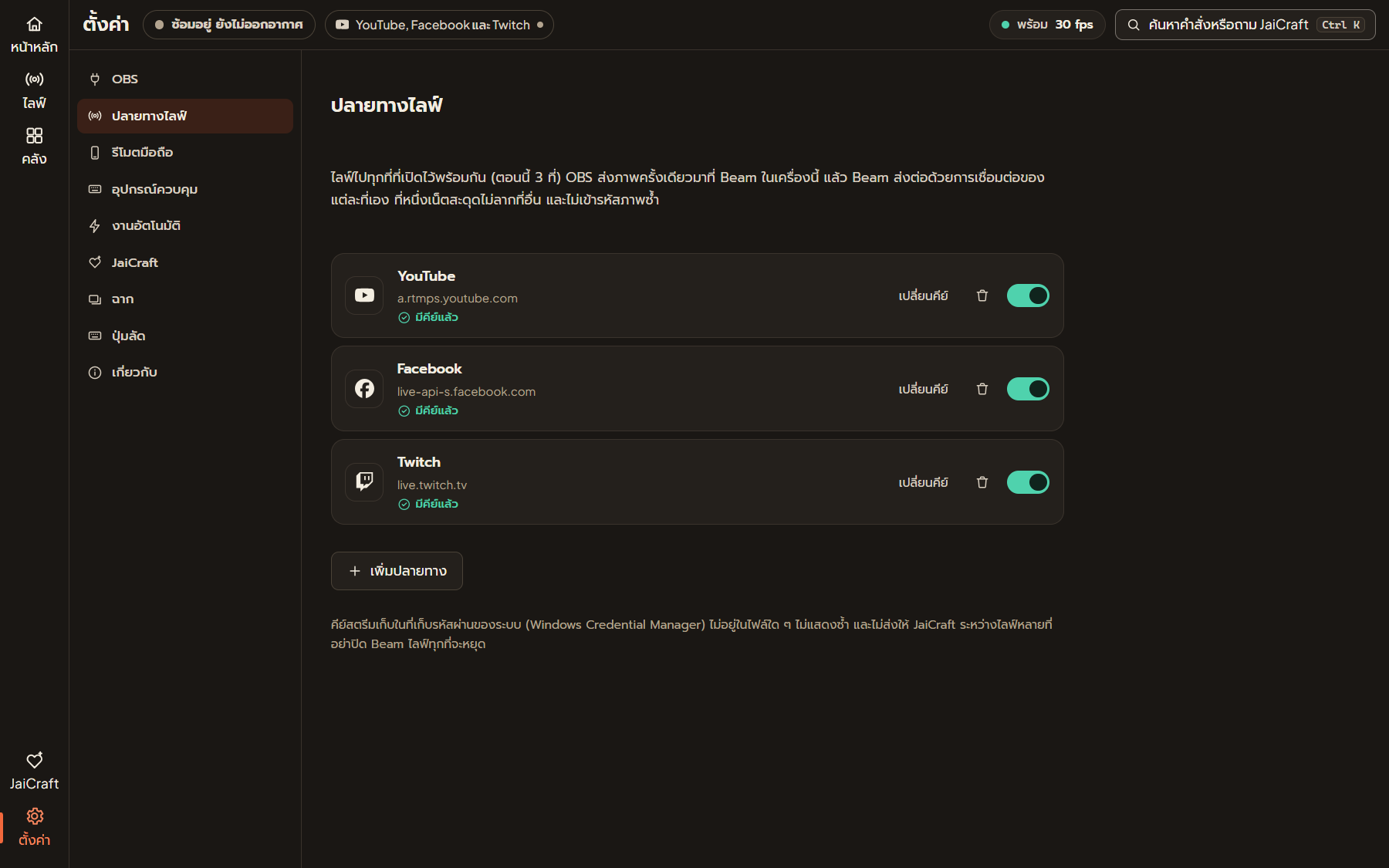Click เปลี่ยนคีย์ for Facebook
This screenshot has height=868, width=1389.
pos(923,389)
